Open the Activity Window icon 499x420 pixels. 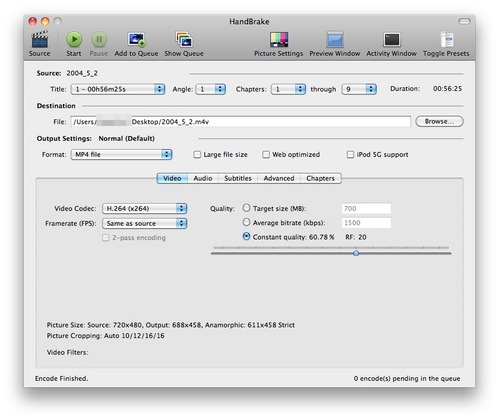click(x=391, y=40)
